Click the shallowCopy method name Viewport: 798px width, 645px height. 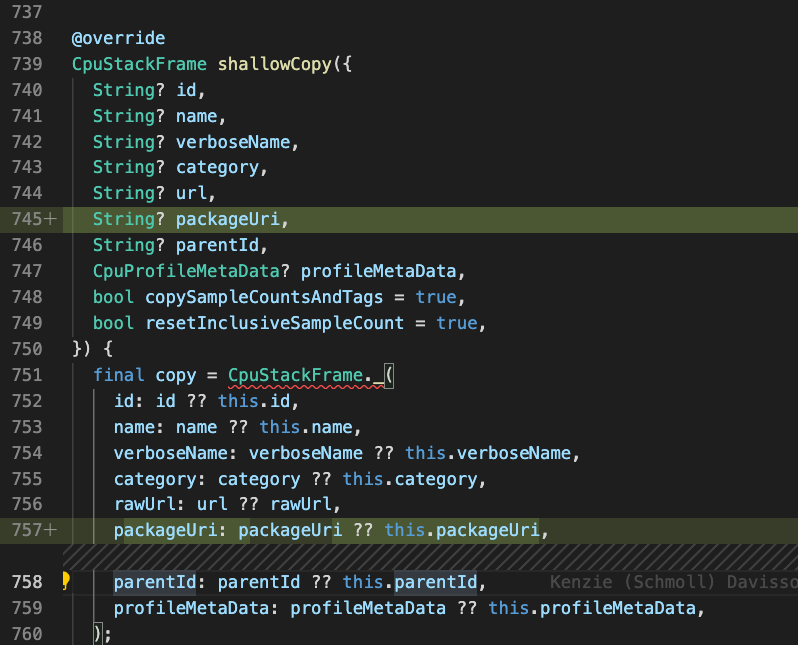275,64
